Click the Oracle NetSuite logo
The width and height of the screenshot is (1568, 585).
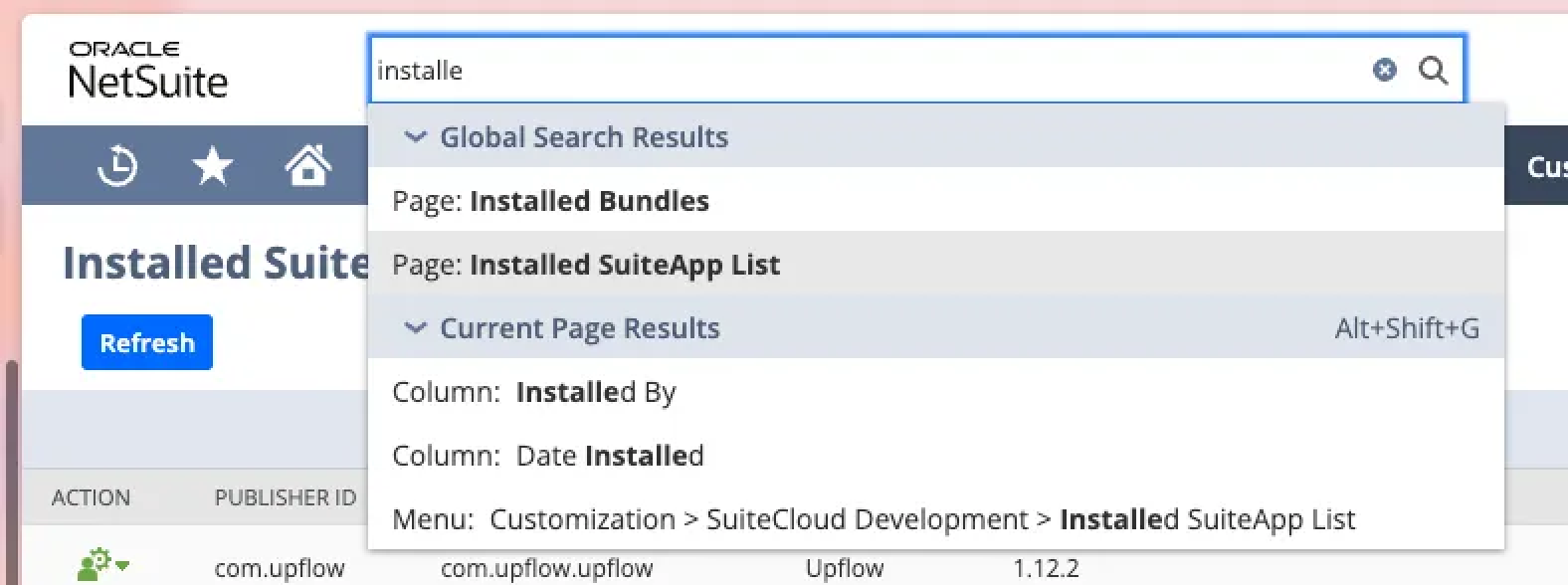tap(147, 71)
